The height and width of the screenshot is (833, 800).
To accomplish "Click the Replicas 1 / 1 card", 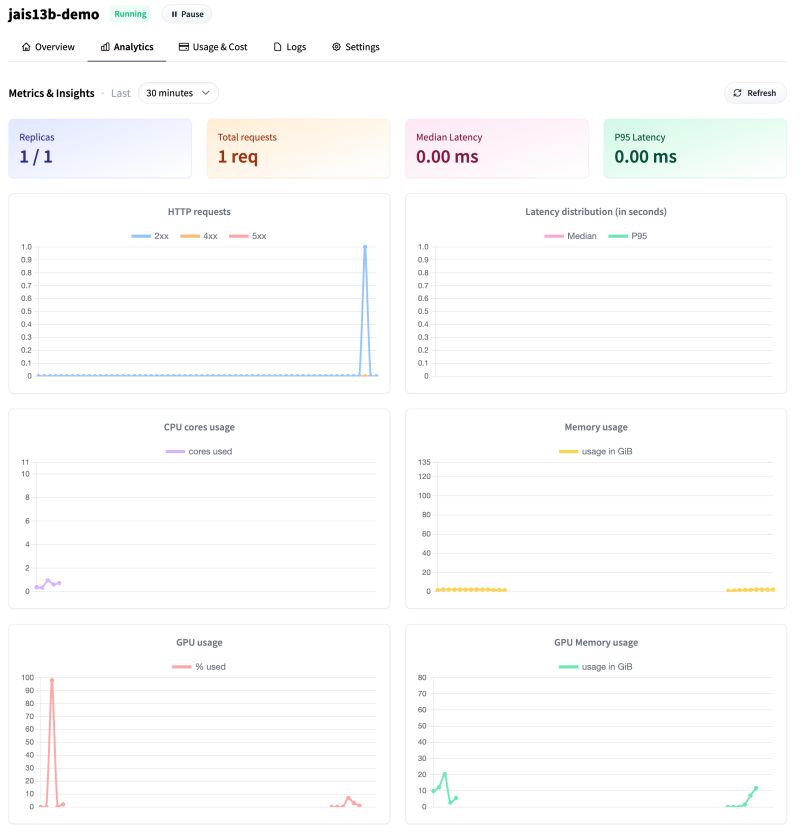I will 100,149.
